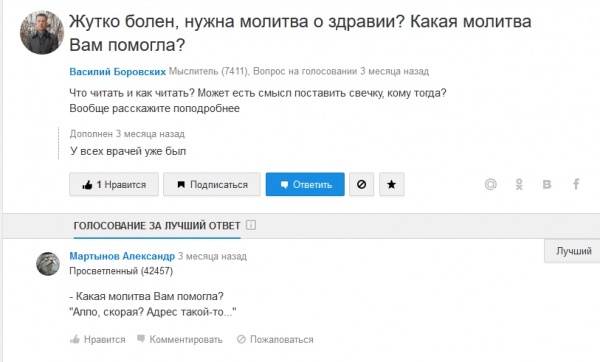Share via the VKontakte icon

click(x=547, y=184)
